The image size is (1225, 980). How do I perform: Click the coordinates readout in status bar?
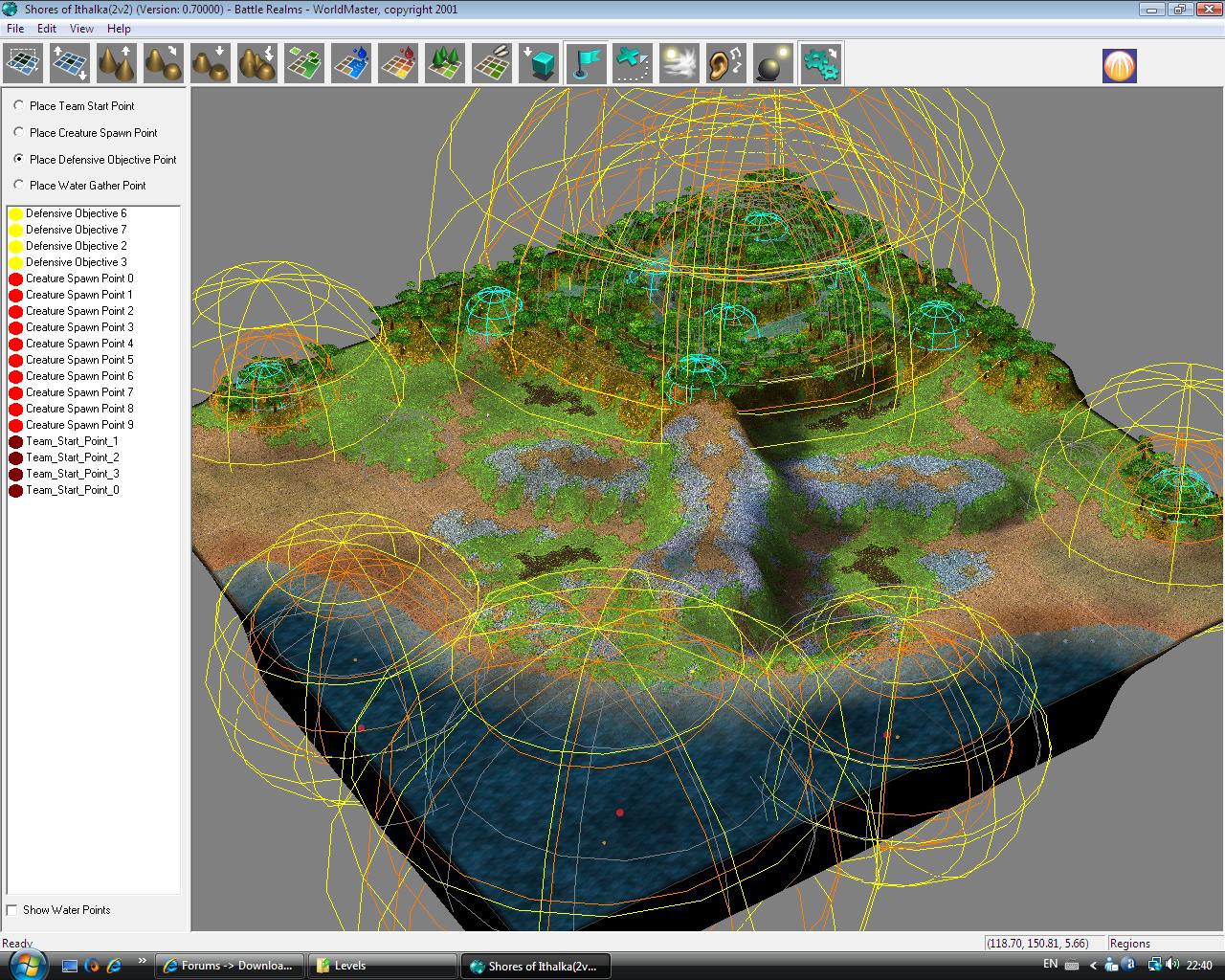(1044, 943)
